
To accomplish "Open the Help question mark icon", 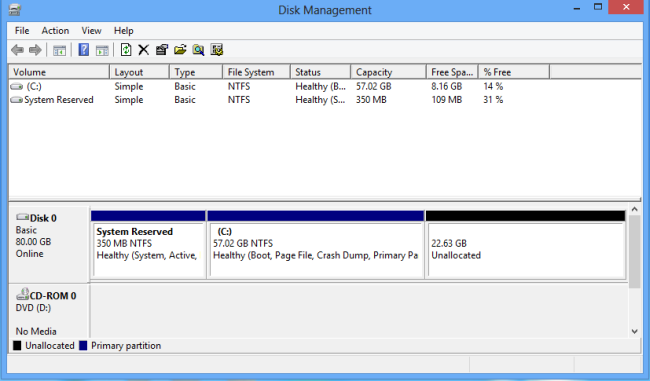I will point(84,50).
